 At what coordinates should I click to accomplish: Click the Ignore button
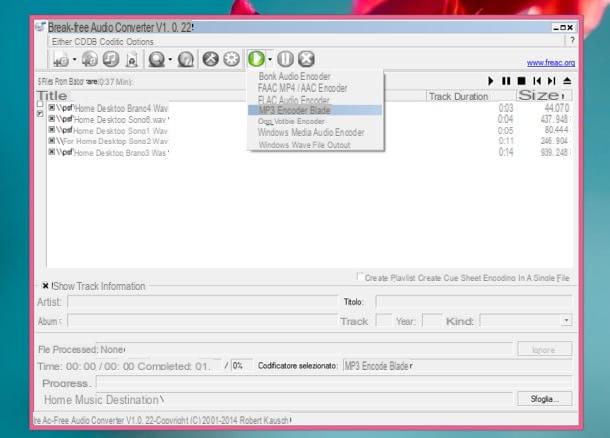point(545,349)
